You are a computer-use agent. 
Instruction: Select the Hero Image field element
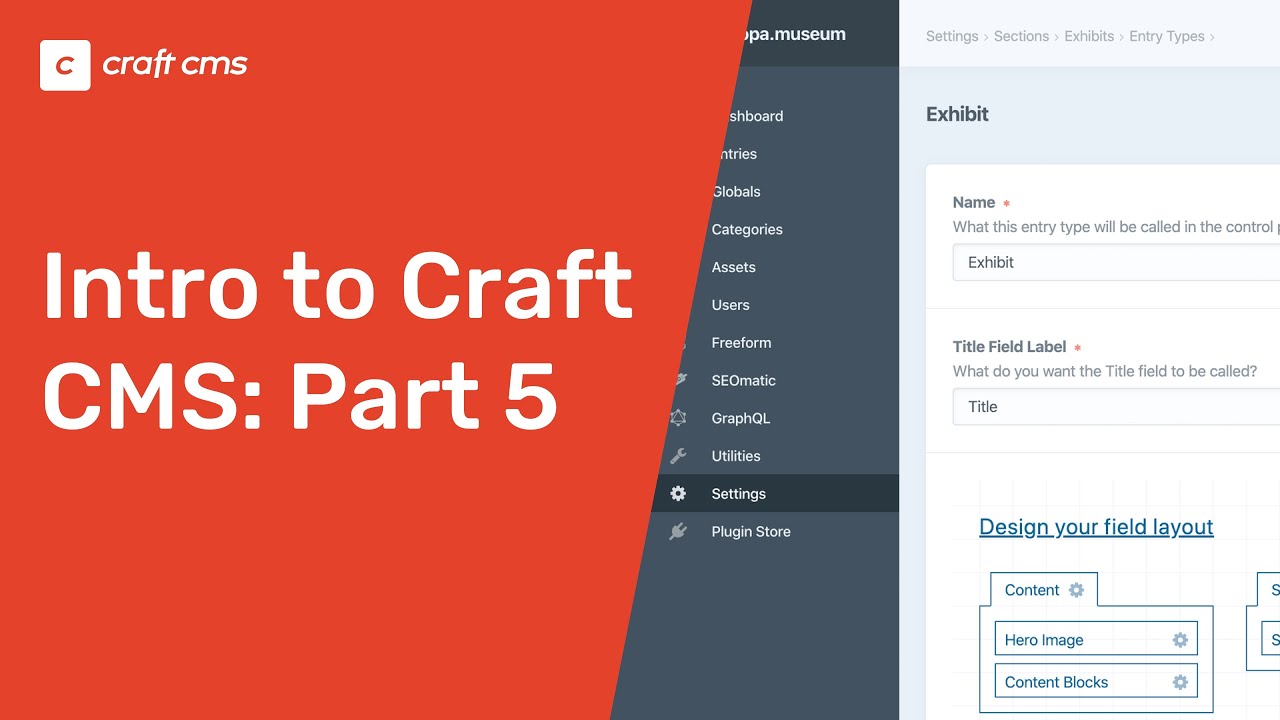1096,640
